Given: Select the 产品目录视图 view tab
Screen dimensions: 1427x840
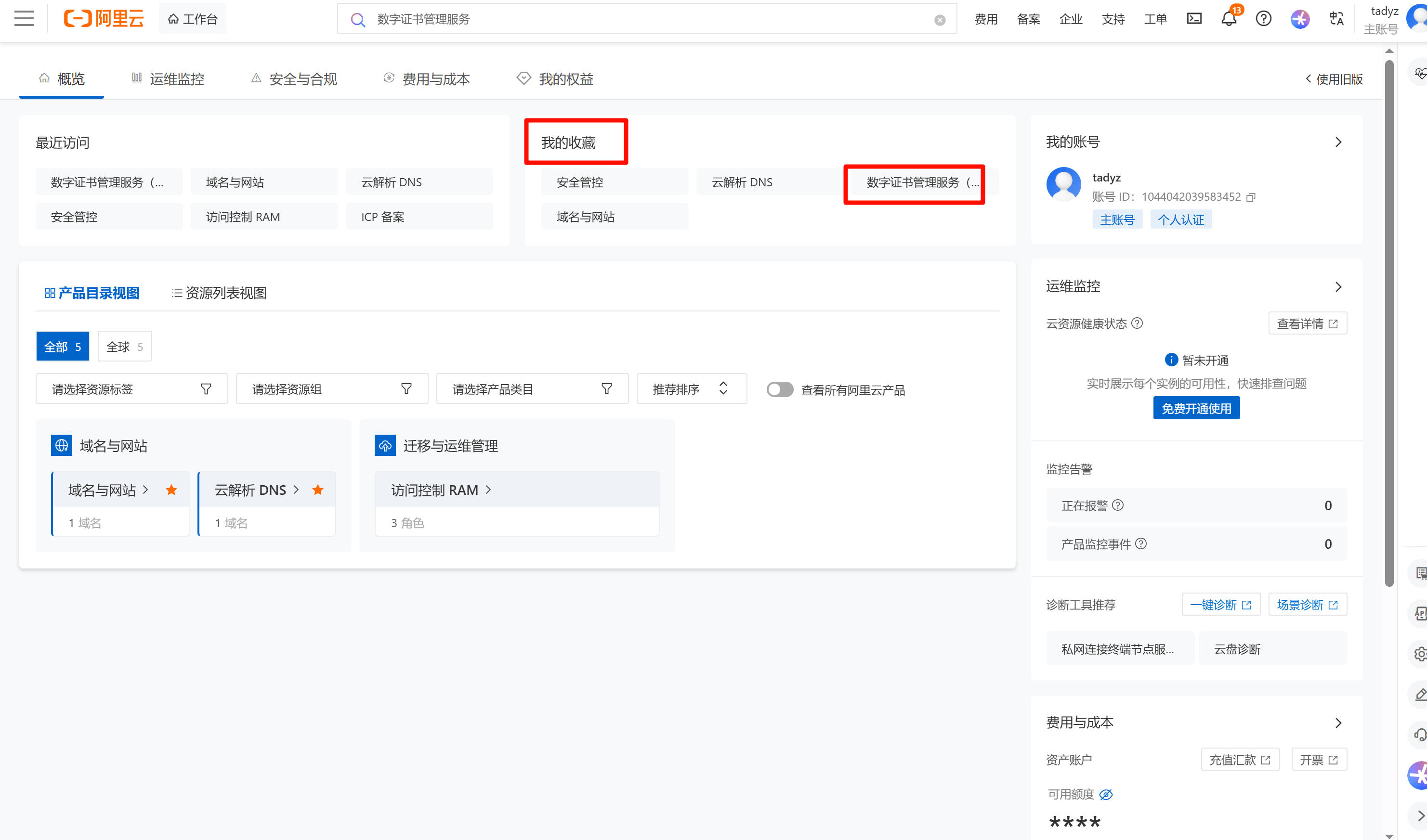Looking at the screenshot, I should point(92,293).
